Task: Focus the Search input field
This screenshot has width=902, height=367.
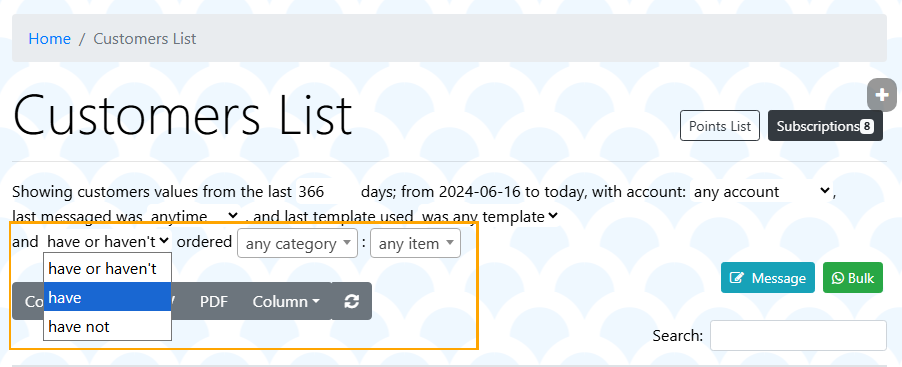Action: coord(798,335)
